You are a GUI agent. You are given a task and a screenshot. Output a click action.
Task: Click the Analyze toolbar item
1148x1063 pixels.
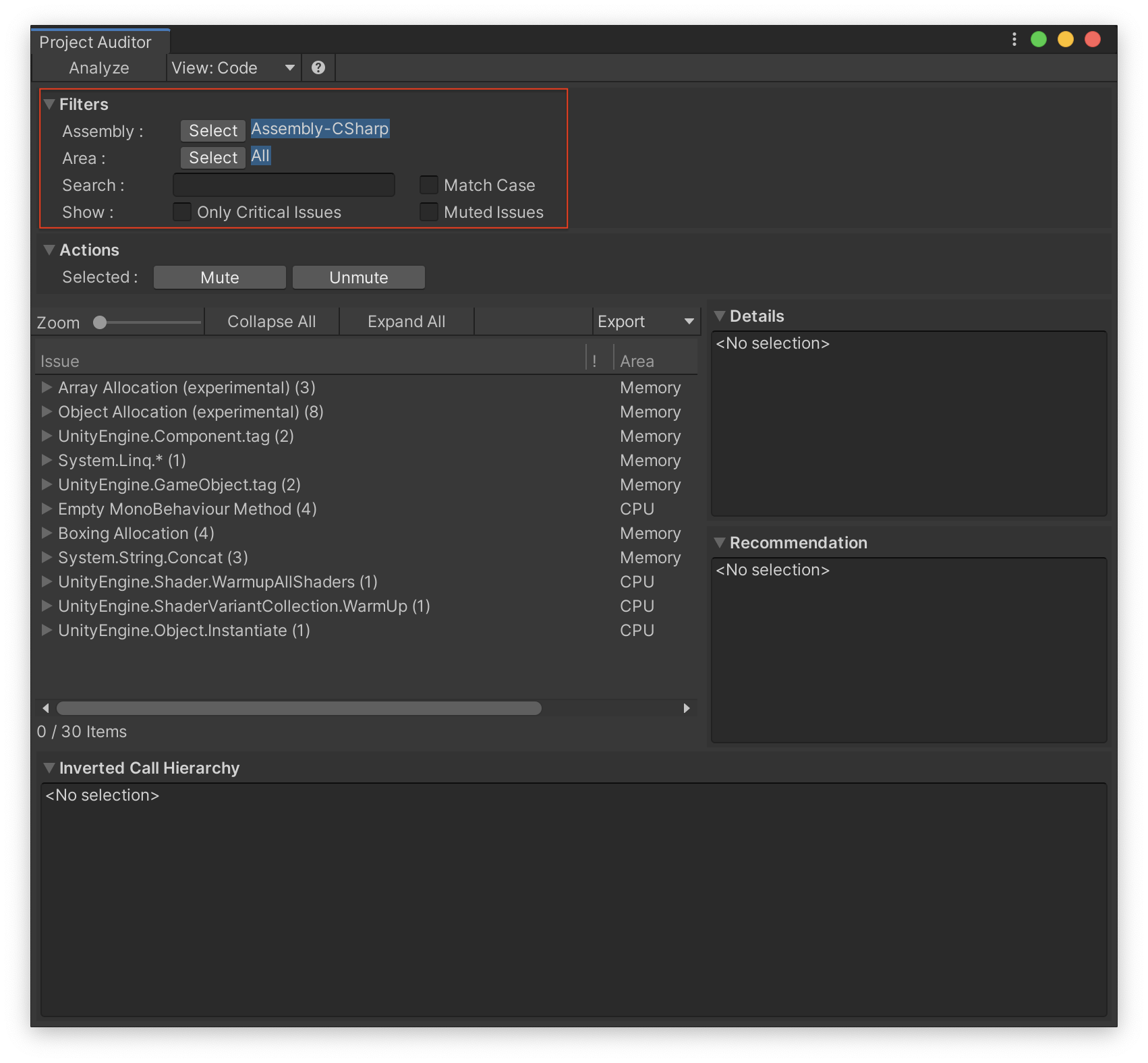point(99,68)
